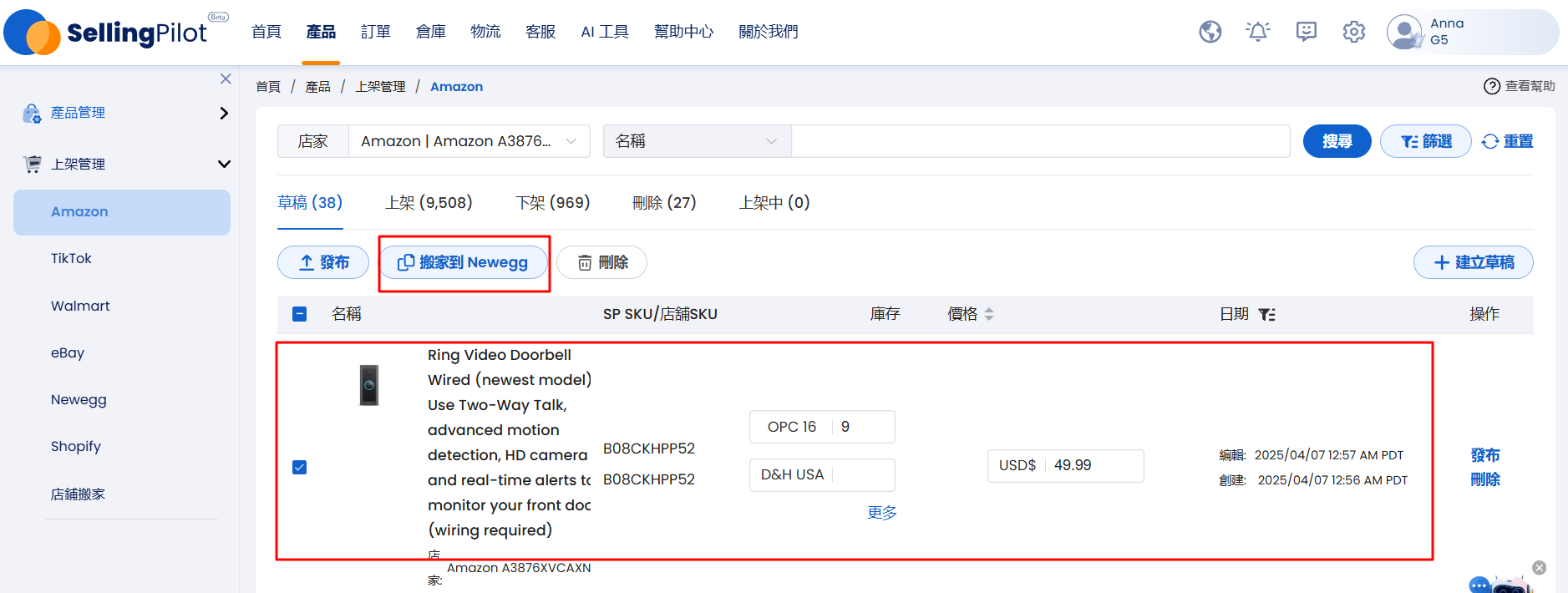The height and width of the screenshot is (593, 1568).
Task: Click the 搬家到 Newegg button
Action: pyautogui.click(x=464, y=262)
